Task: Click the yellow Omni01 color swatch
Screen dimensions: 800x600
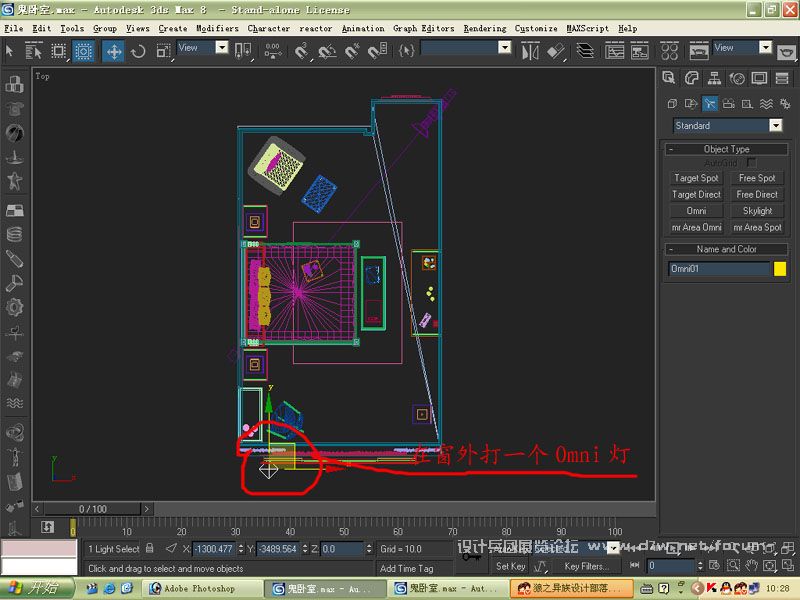Action: (x=780, y=269)
